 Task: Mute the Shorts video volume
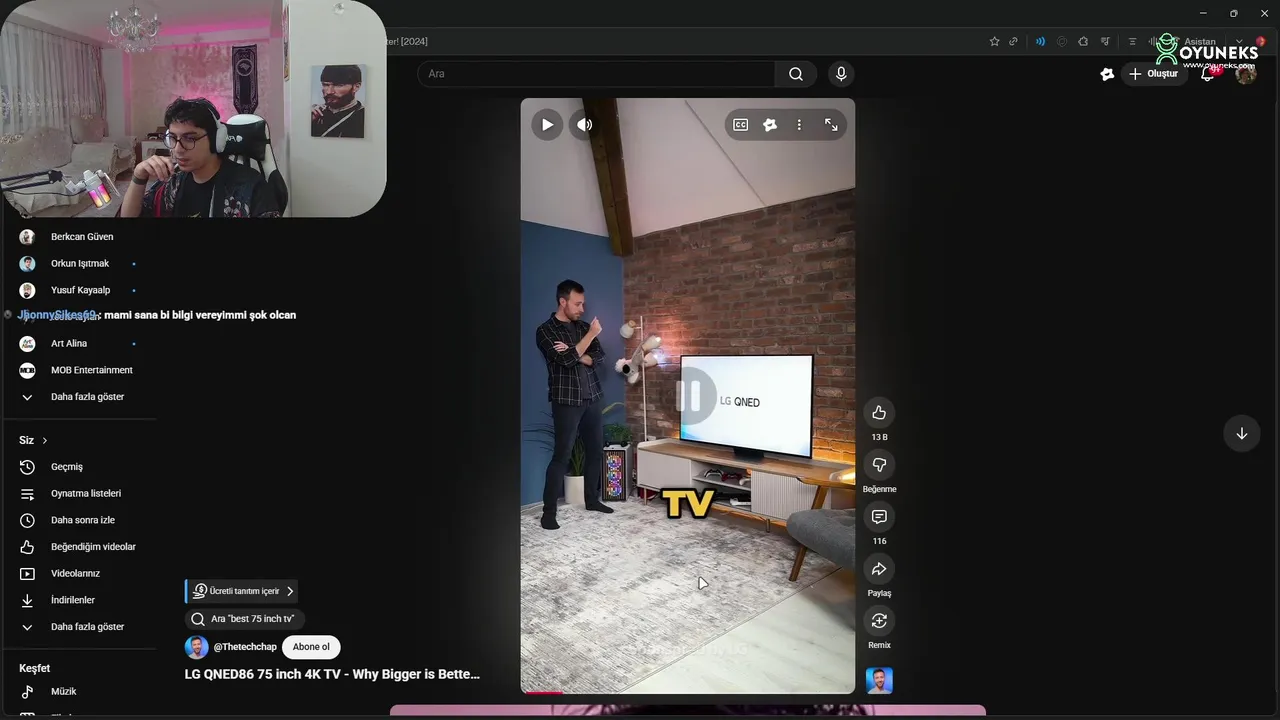[585, 125]
